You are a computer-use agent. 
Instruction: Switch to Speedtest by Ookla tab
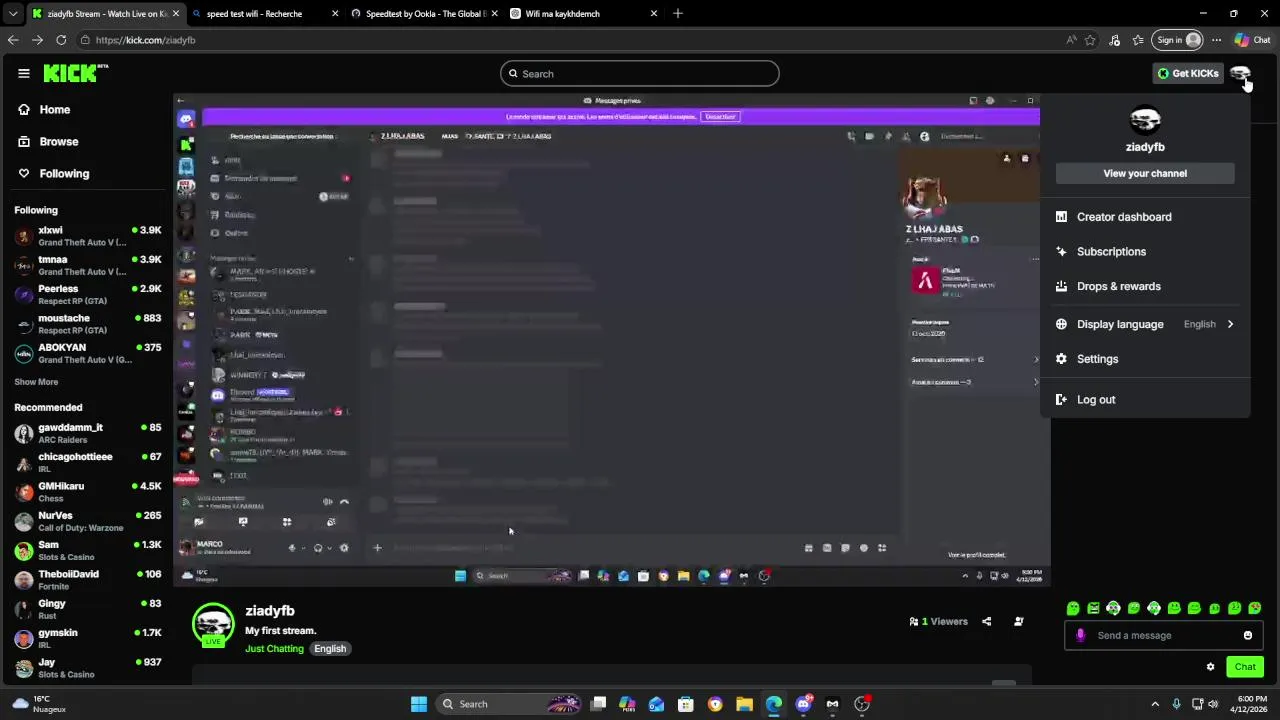click(x=423, y=14)
